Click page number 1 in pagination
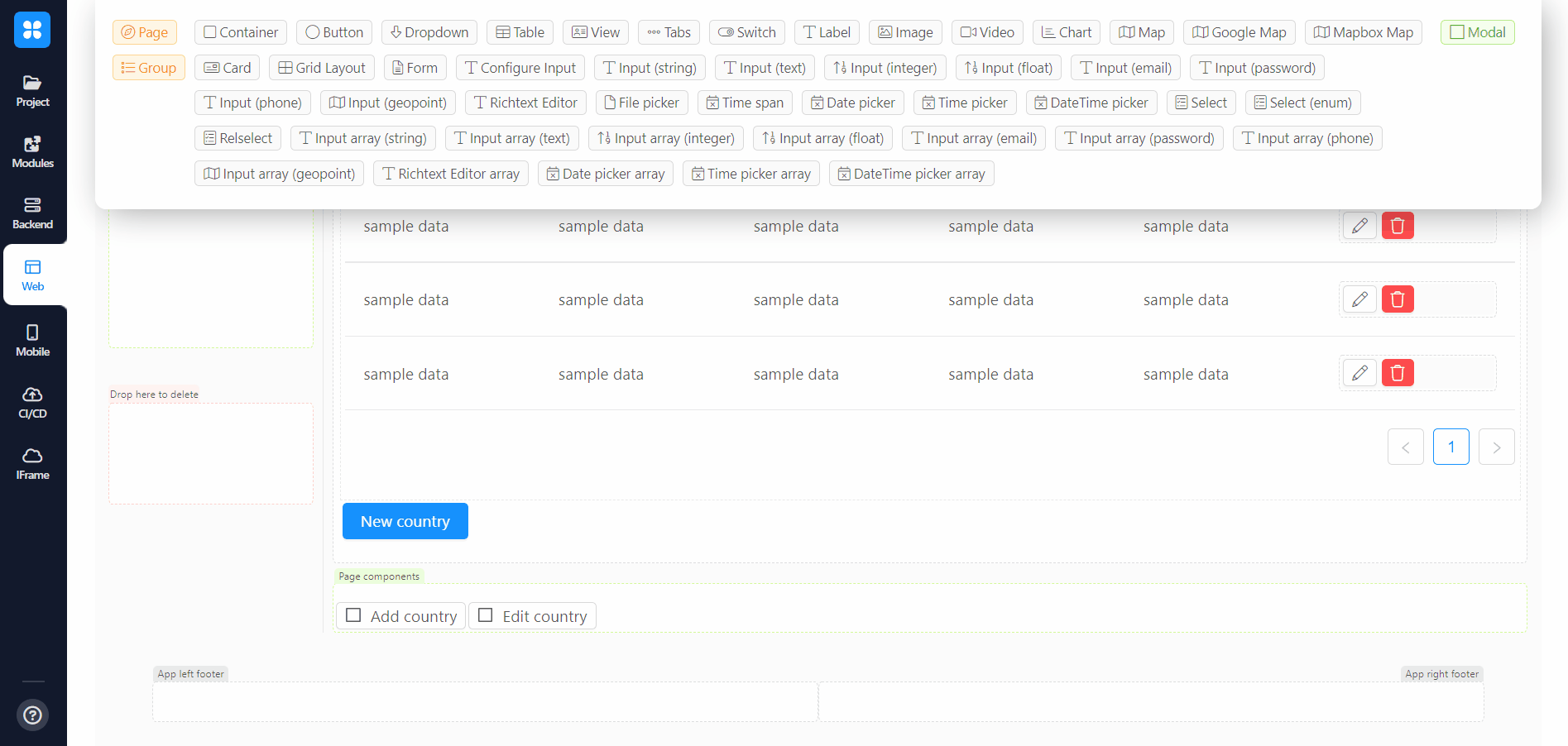This screenshot has height=746, width=1568. [1451, 447]
